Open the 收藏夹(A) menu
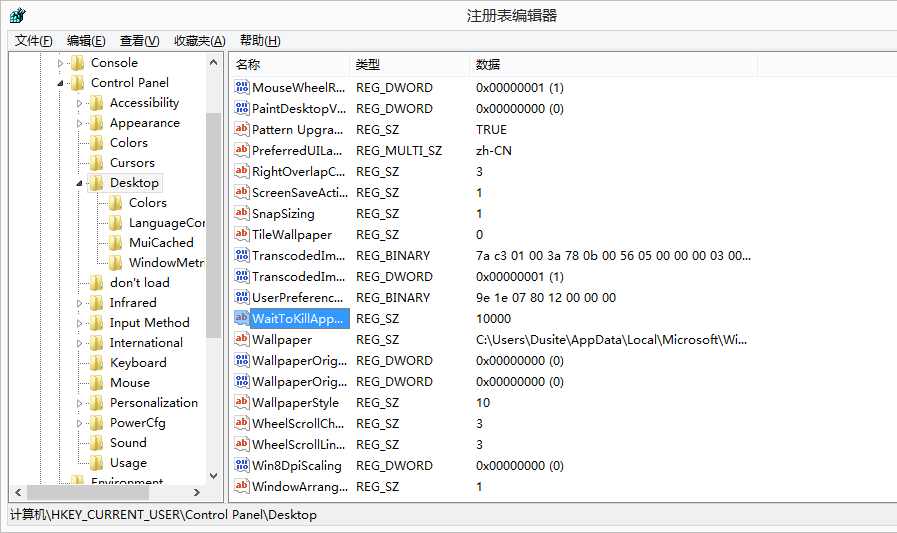The image size is (897, 533). 200,41
